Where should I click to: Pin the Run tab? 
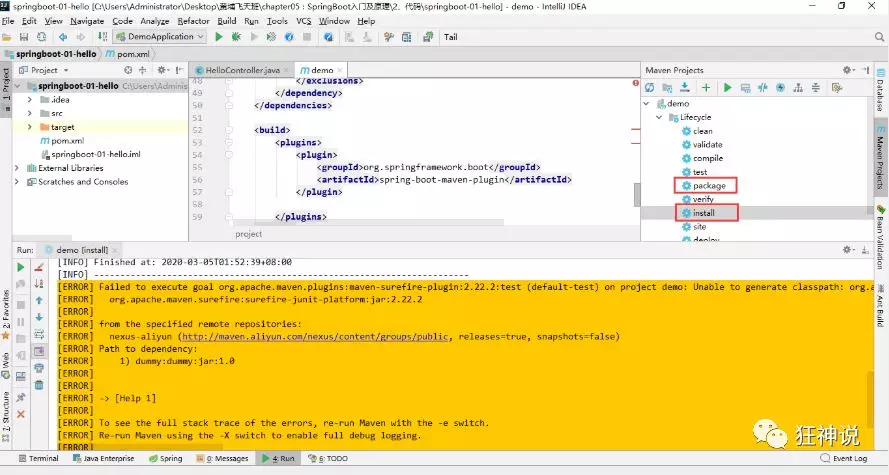(21, 397)
